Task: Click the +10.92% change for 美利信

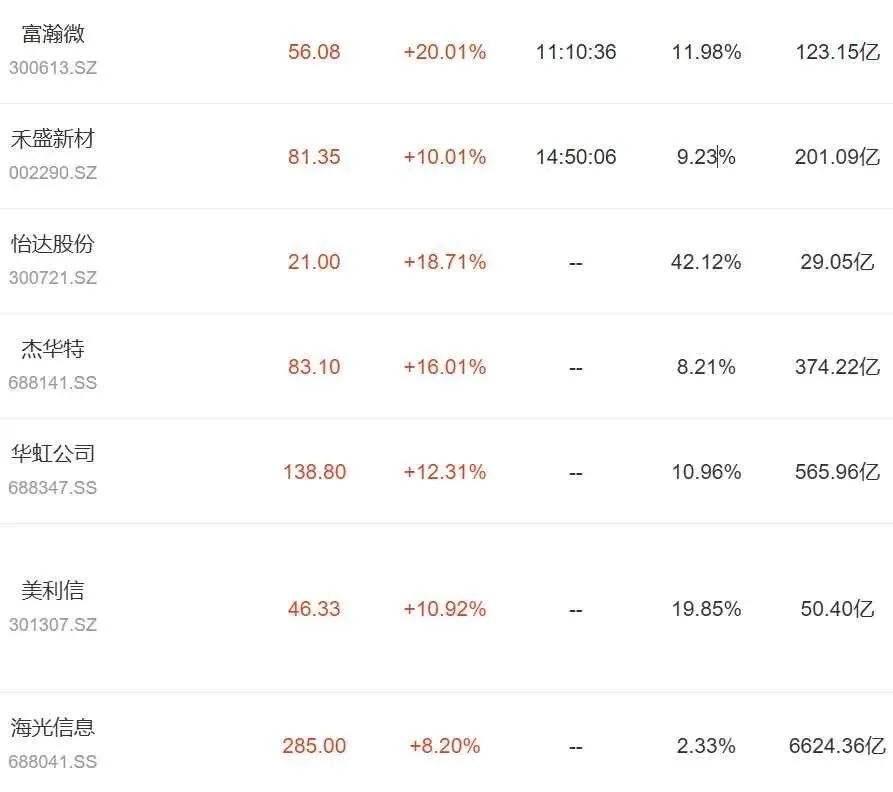Action: (x=445, y=609)
